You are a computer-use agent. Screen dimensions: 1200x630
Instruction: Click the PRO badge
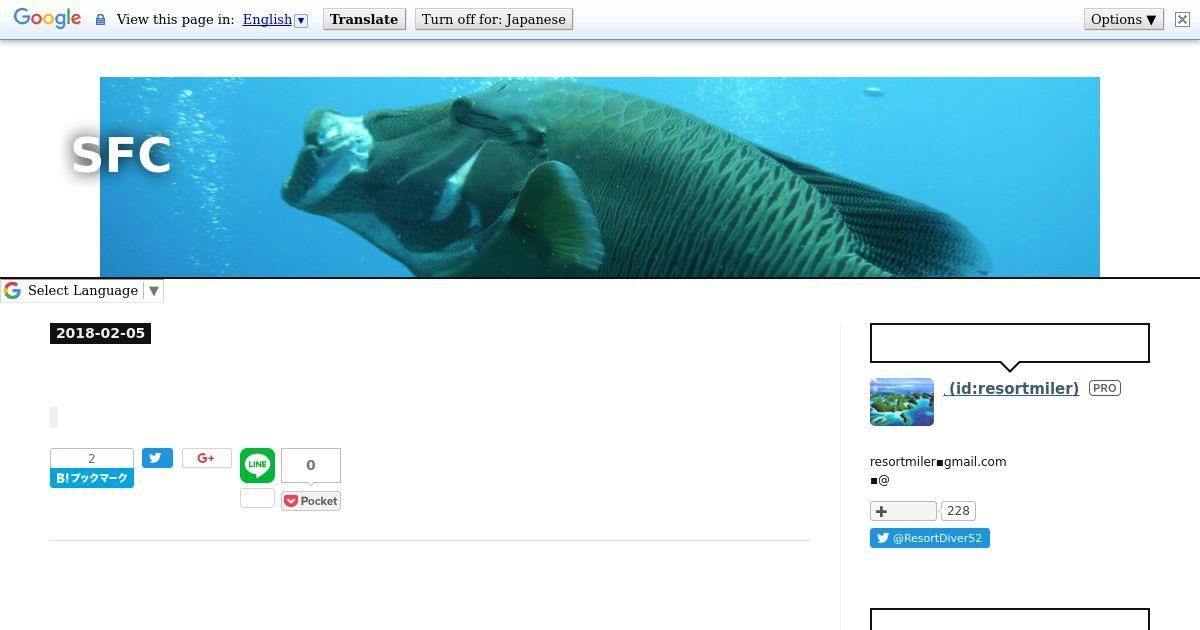[1104, 388]
